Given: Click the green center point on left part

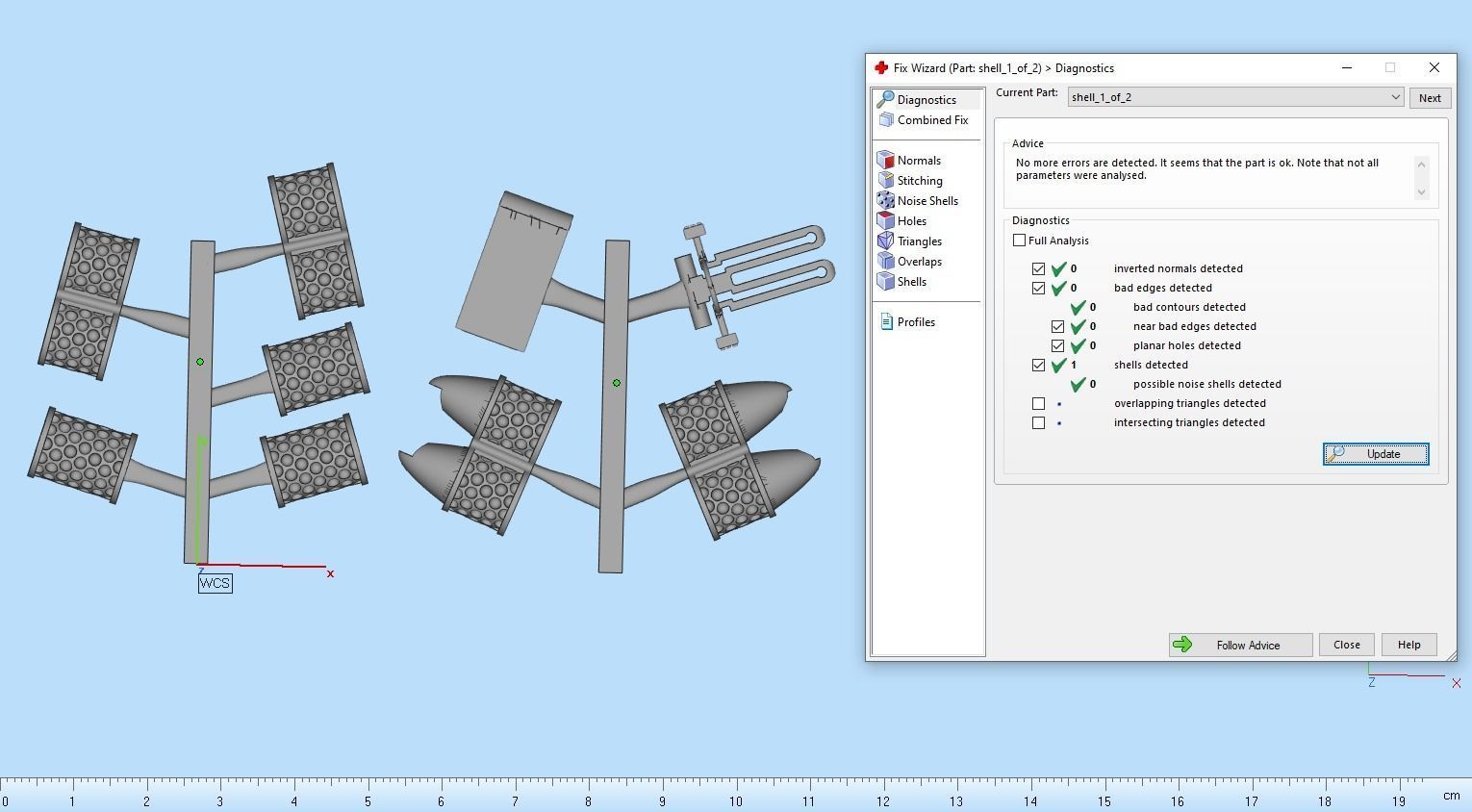Looking at the screenshot, I should (x=200, y=362).
